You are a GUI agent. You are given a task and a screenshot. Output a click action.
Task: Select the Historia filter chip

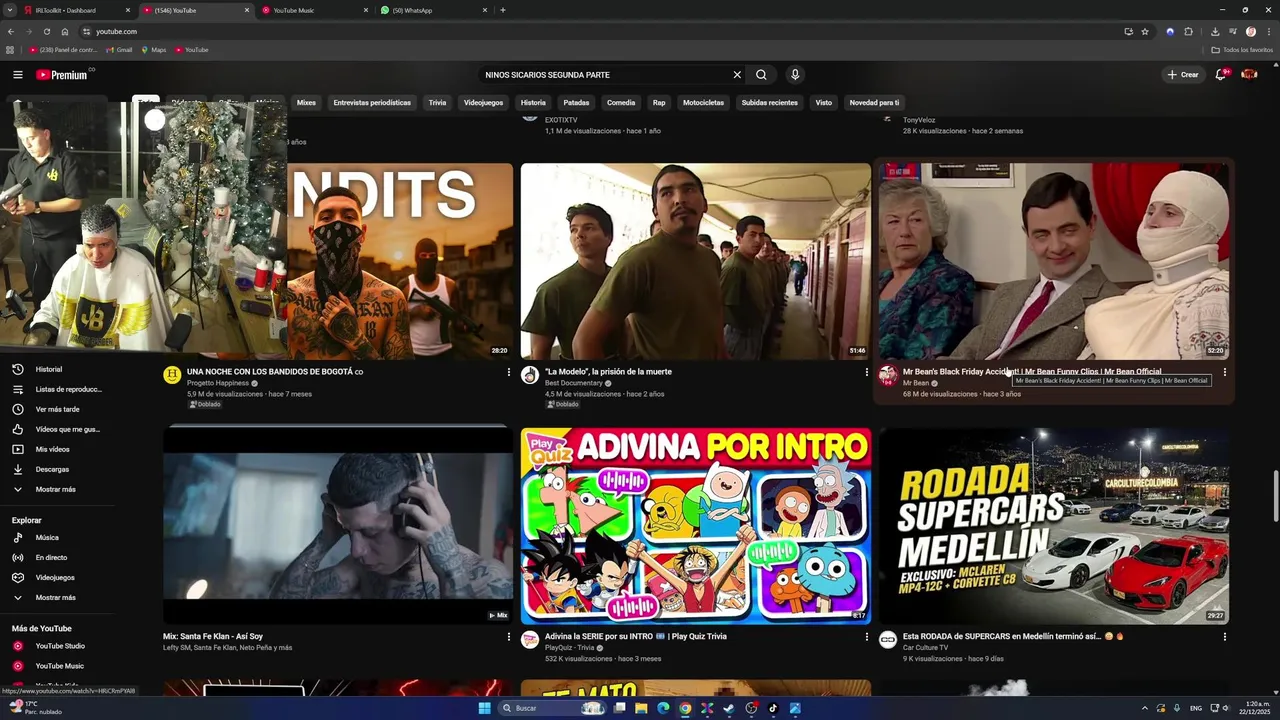click(x=533, y=102)
